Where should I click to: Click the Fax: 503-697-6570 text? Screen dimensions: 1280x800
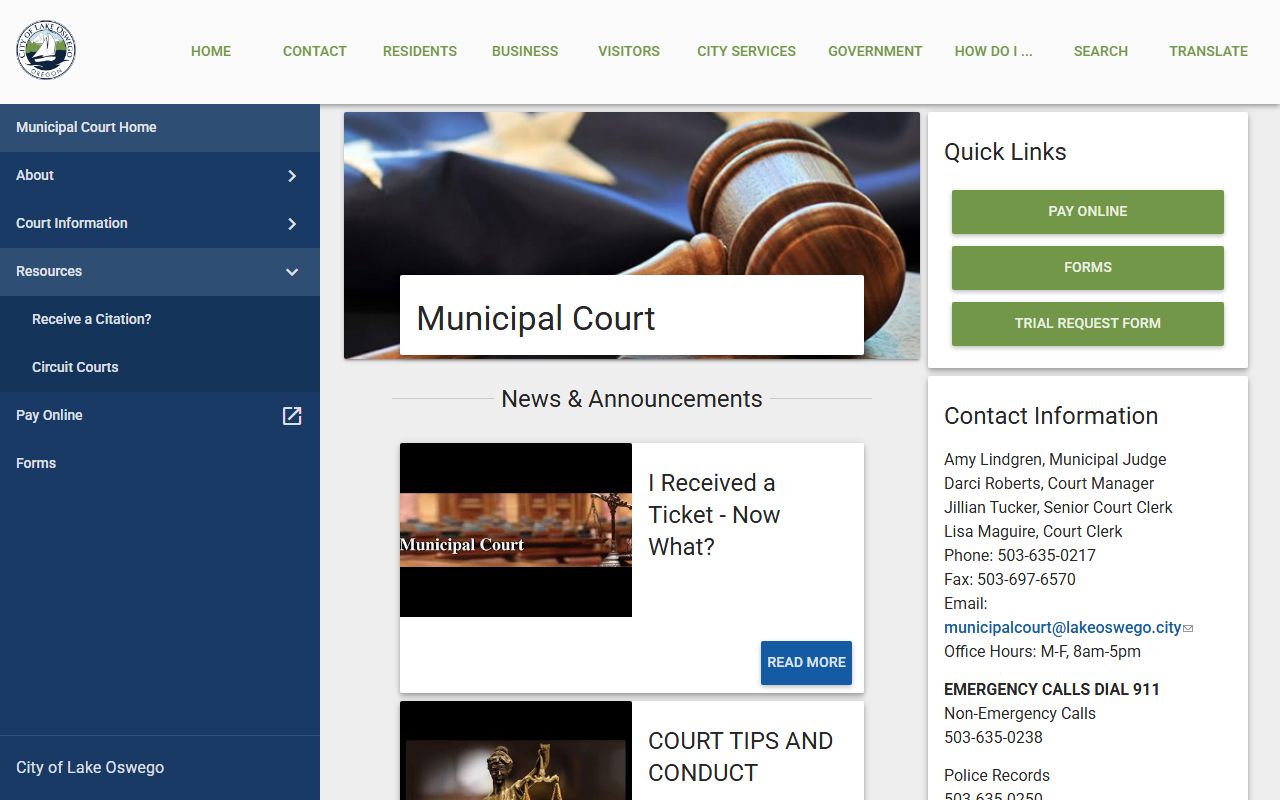(1010, 580)
